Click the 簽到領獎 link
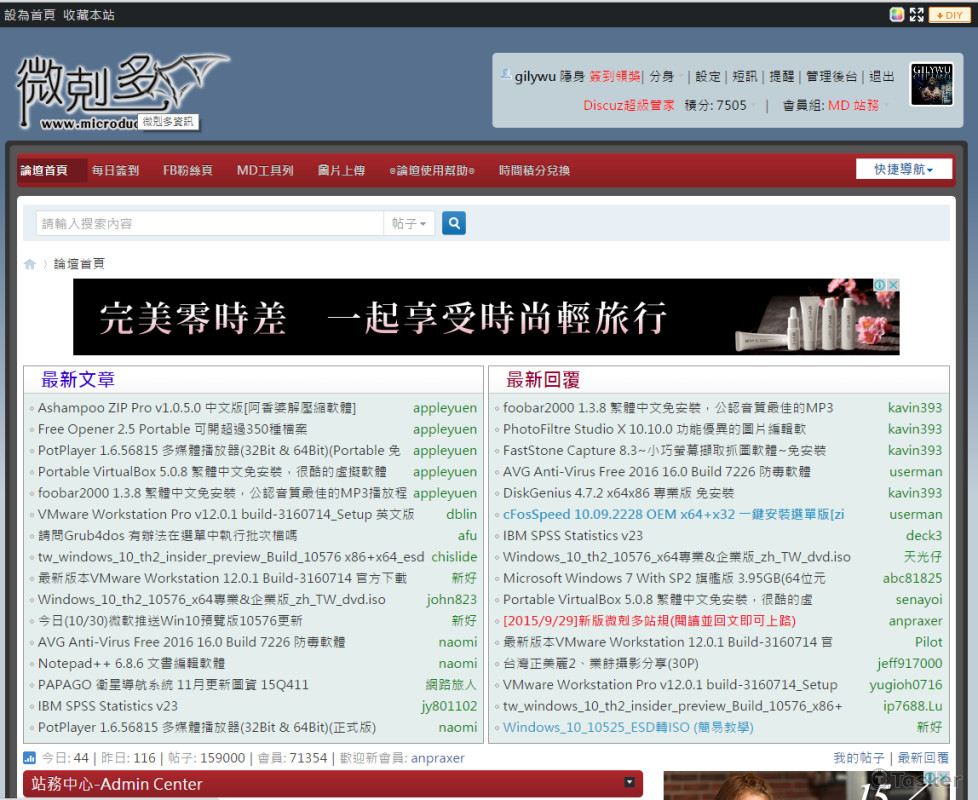This screenshot has height=800, width=978. coord(614,76)
